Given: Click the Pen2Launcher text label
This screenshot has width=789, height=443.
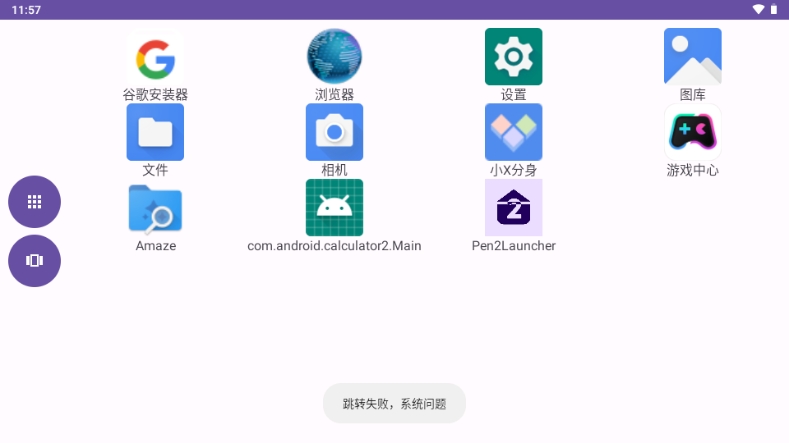Looking at the screenshot, I should point(513,246).
